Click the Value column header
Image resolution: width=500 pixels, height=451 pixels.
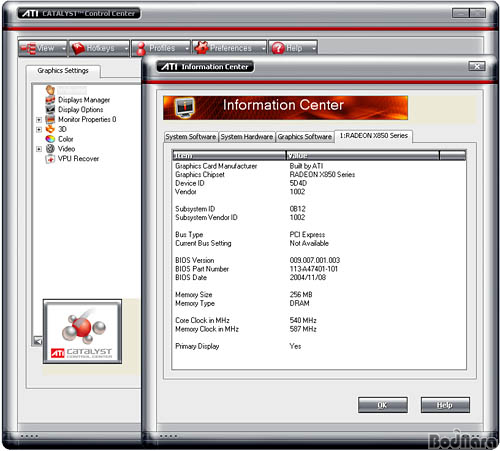click(x=363, y=155)
